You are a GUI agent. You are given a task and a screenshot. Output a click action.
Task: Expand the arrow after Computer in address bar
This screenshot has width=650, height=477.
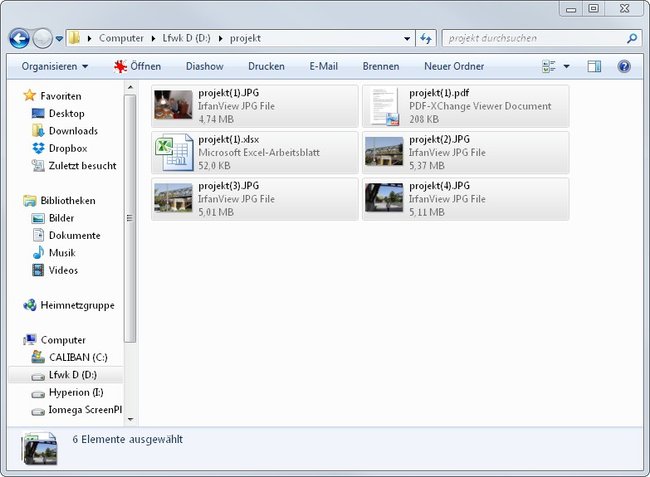pos(153,39)
